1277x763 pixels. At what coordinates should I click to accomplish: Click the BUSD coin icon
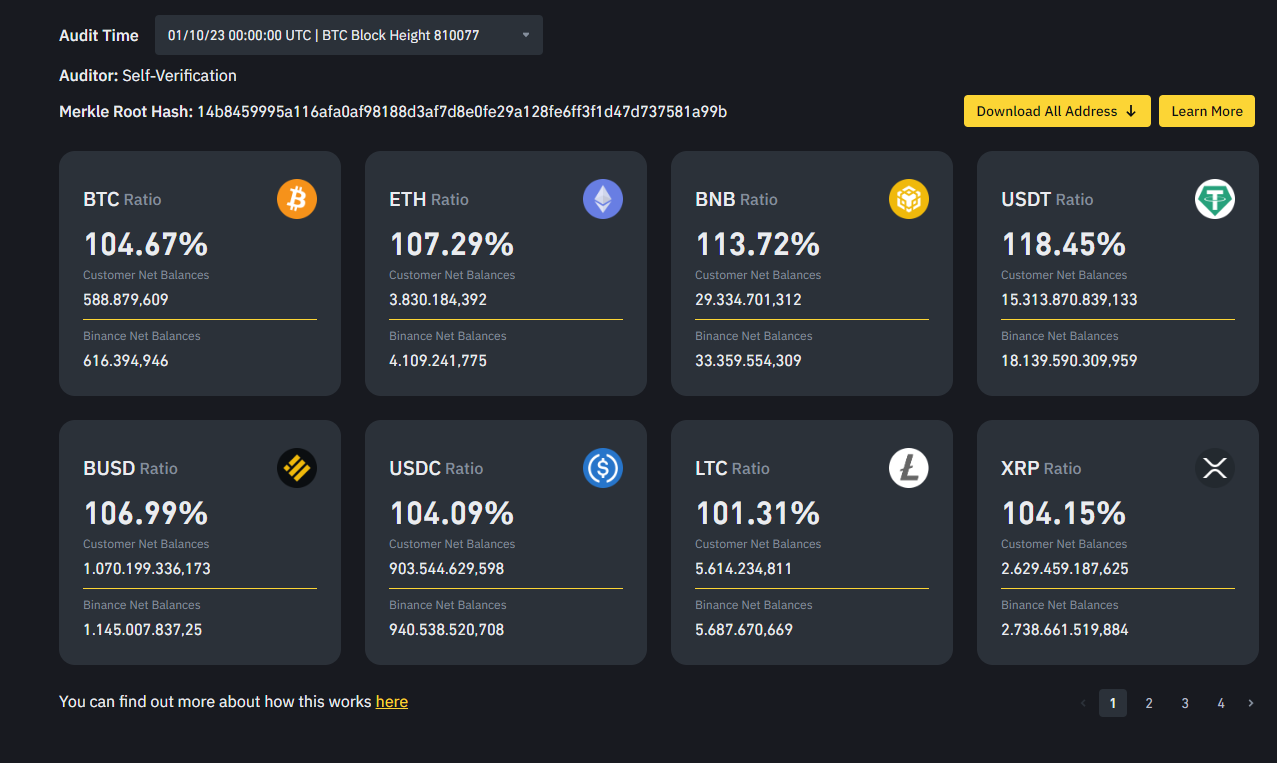point(296,468)
